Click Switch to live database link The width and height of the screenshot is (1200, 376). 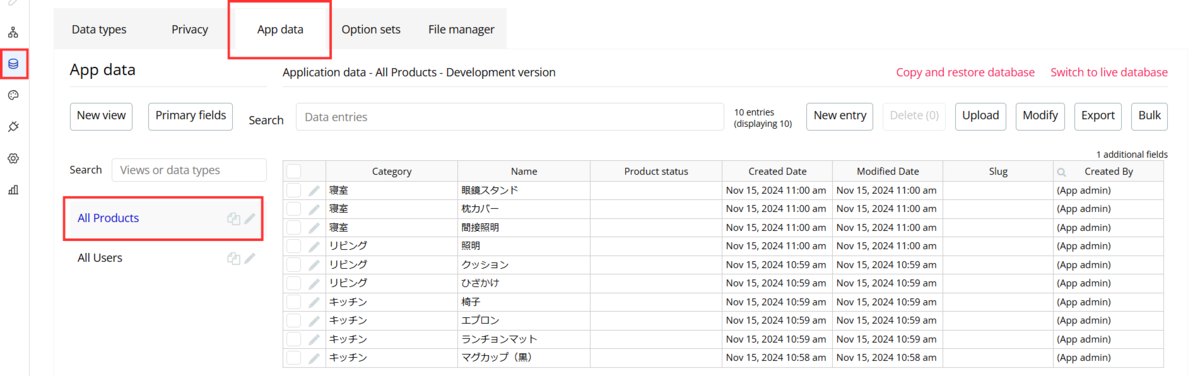(1109, 72)
